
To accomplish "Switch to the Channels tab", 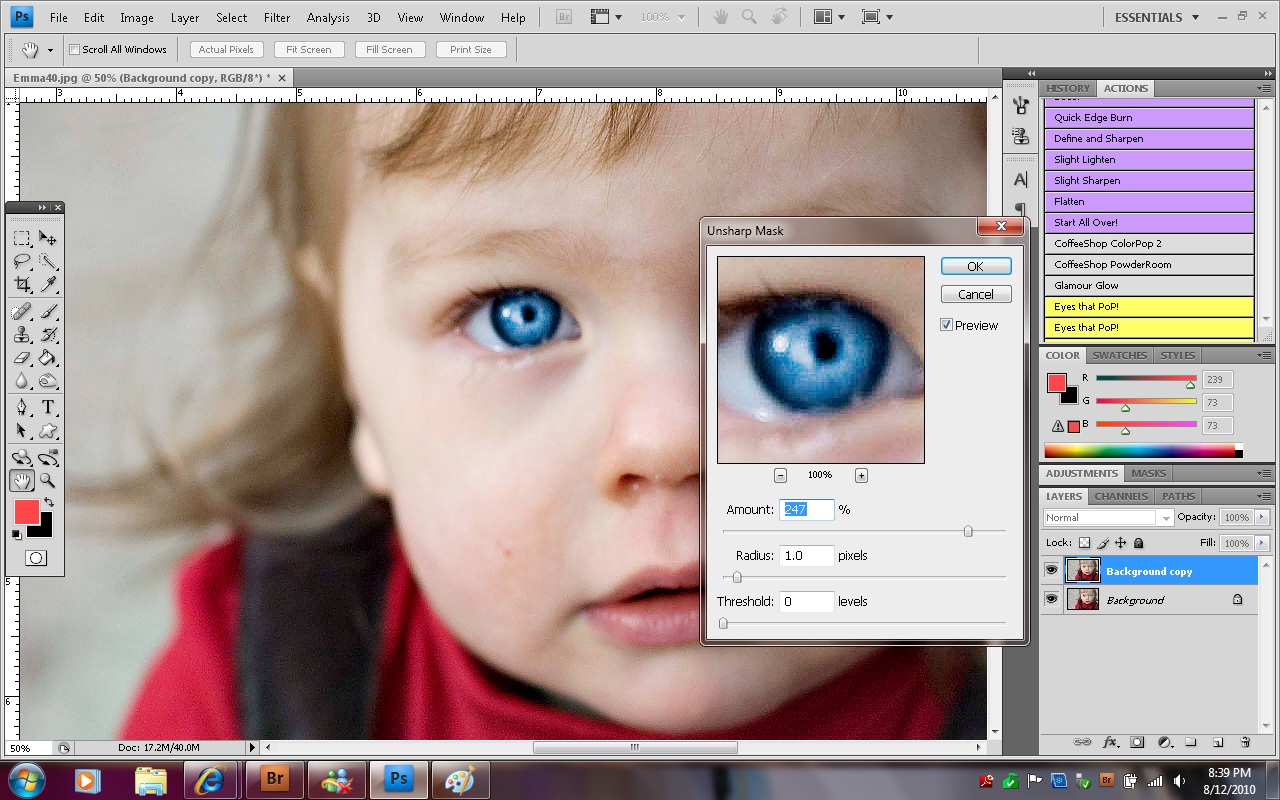I will [1121, 496].
